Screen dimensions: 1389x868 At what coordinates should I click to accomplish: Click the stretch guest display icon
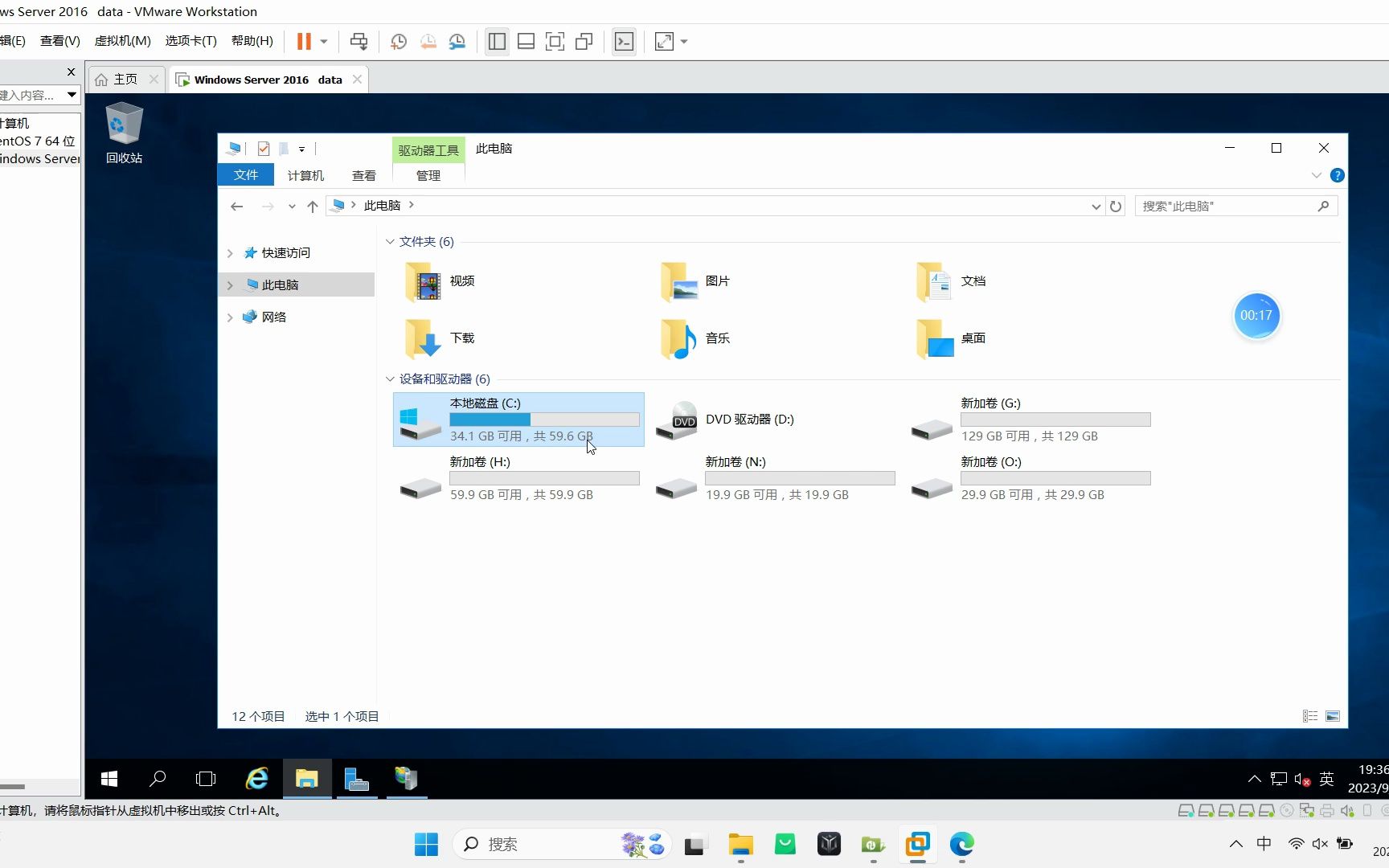(x=665, y=42)
